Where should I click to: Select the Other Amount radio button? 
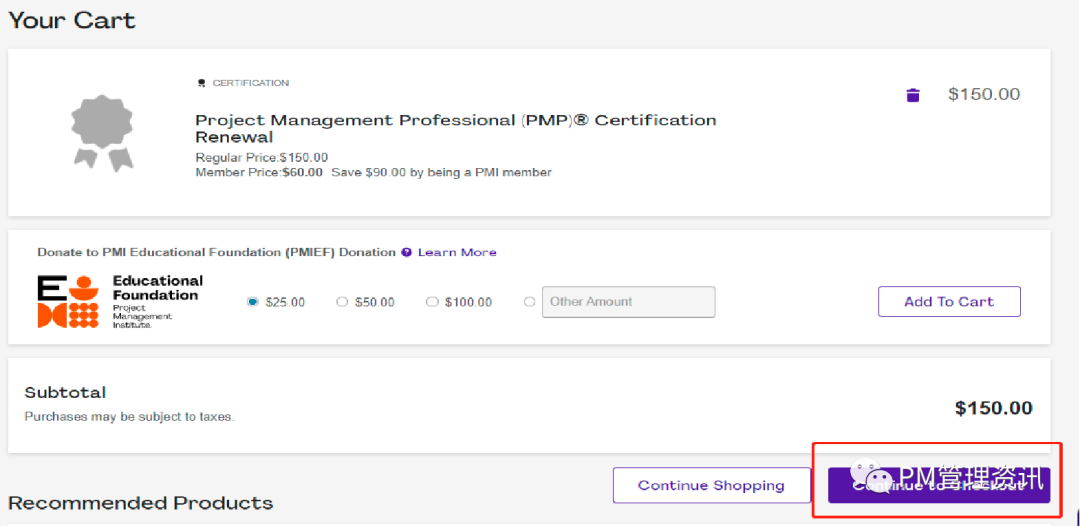(529, 302)
